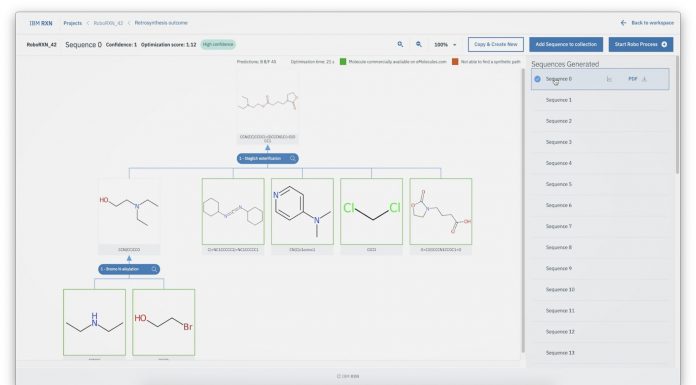Select Sequence 2 in the list

click(x=600, y=121)
